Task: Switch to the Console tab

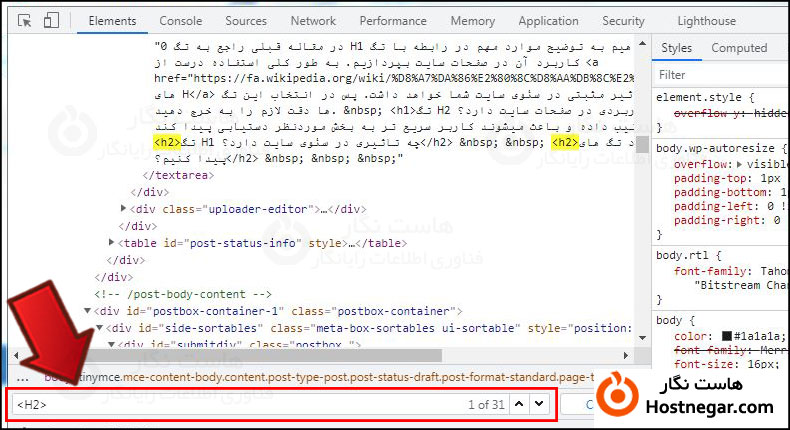Action: tap(180, 21)
